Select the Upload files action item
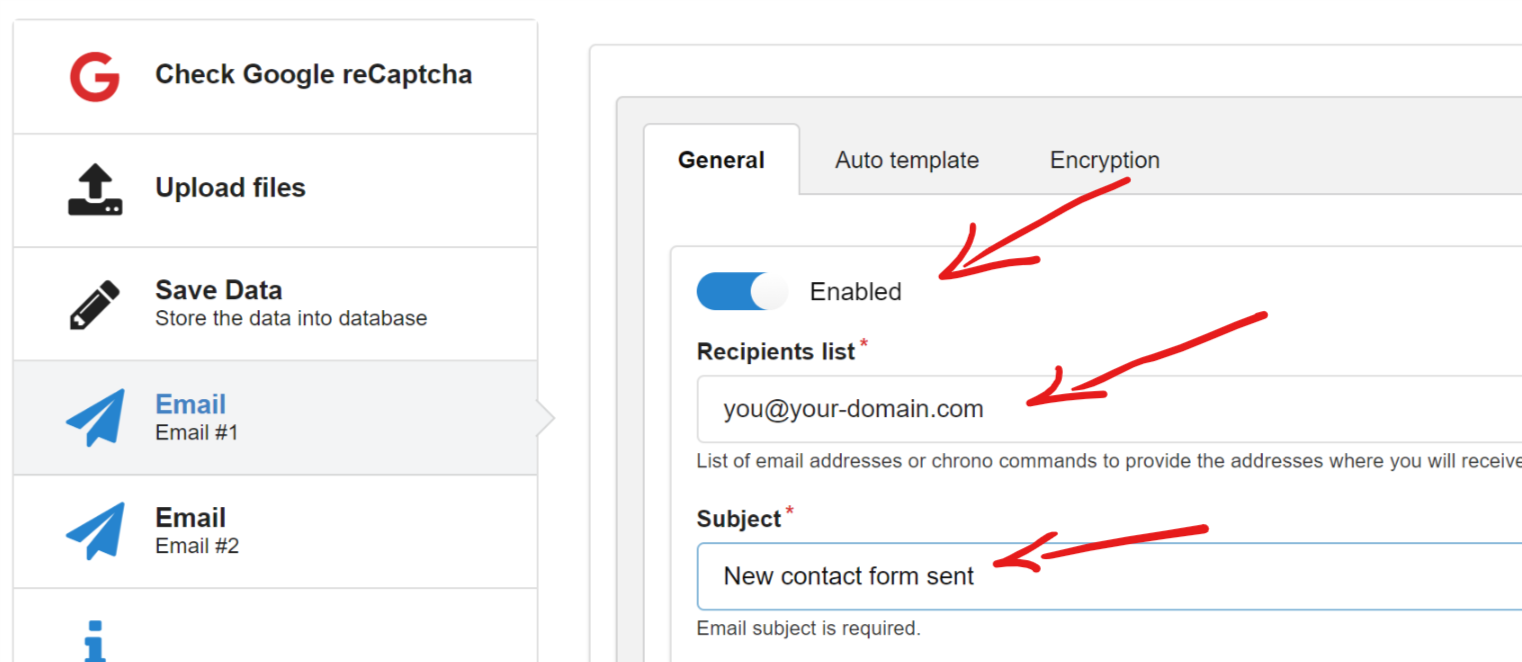Viewport: 1522px width, 662px height. 275,190
